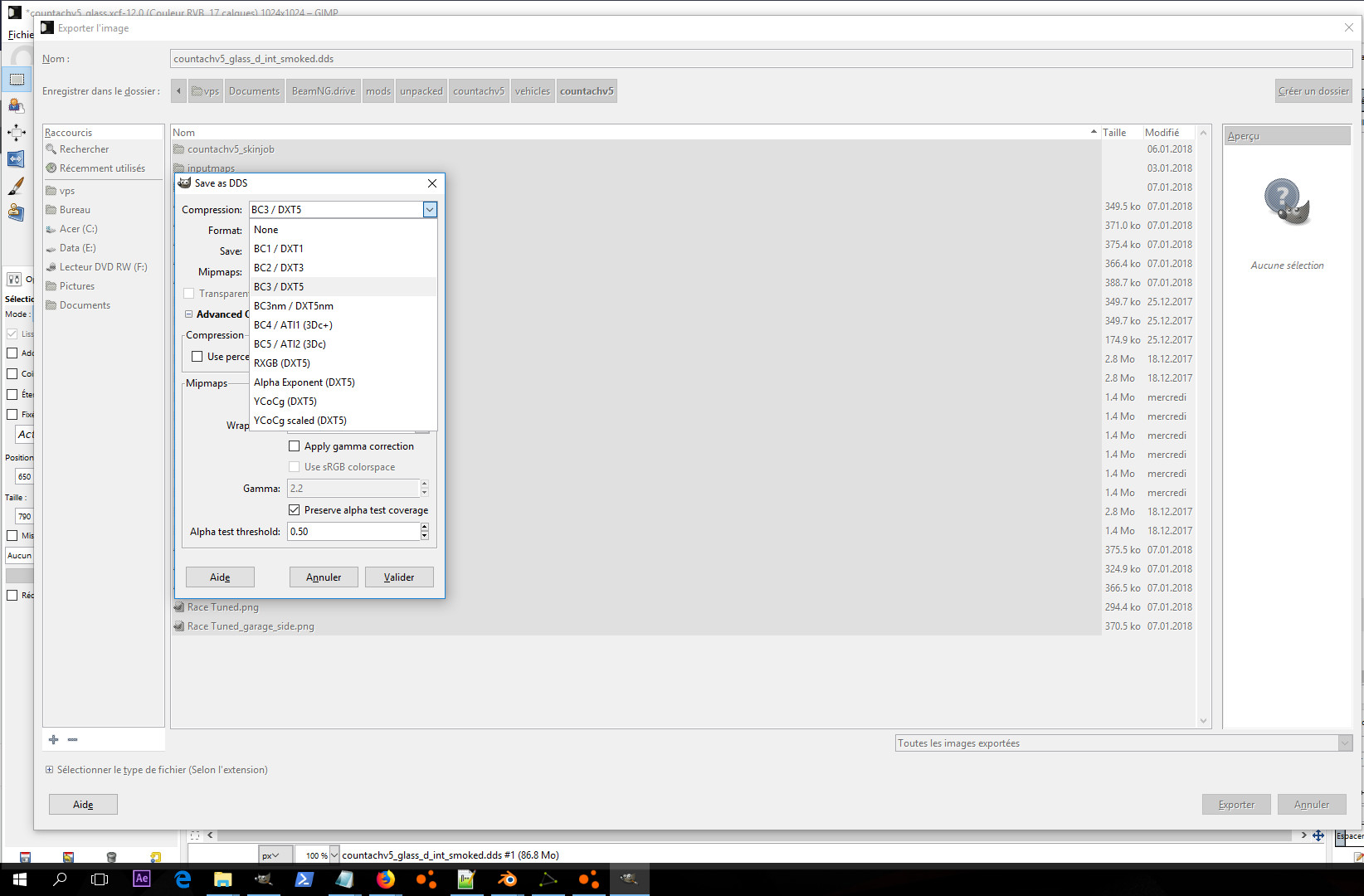The image size is (1364, 896).
Task: Toggle the Étendre checkbox in tool options
Action: (12, 395)
